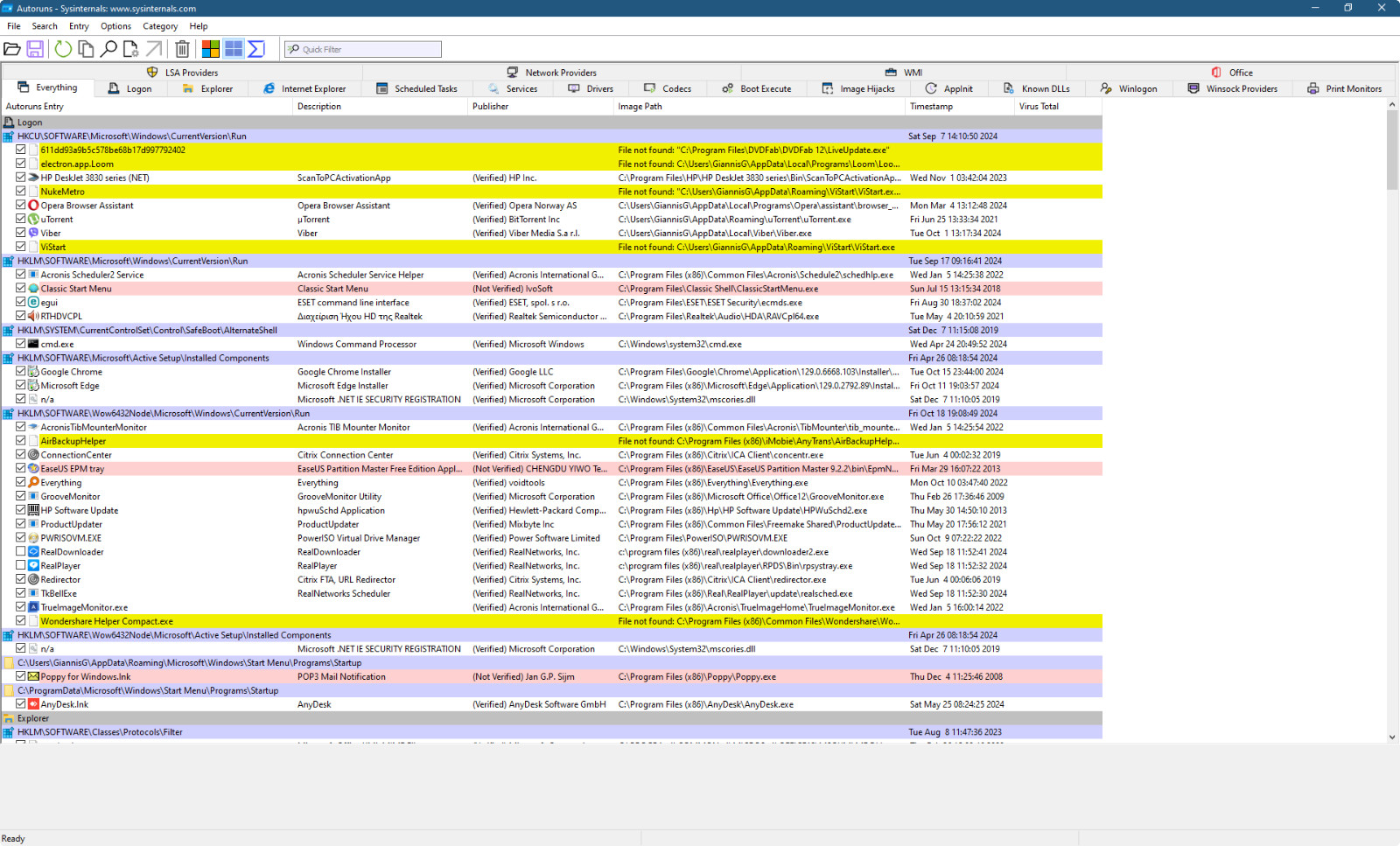This screenshot has width=1400, height=846.
Task: Click the Copy toolbar icon
Action: [x=86, y=49]
